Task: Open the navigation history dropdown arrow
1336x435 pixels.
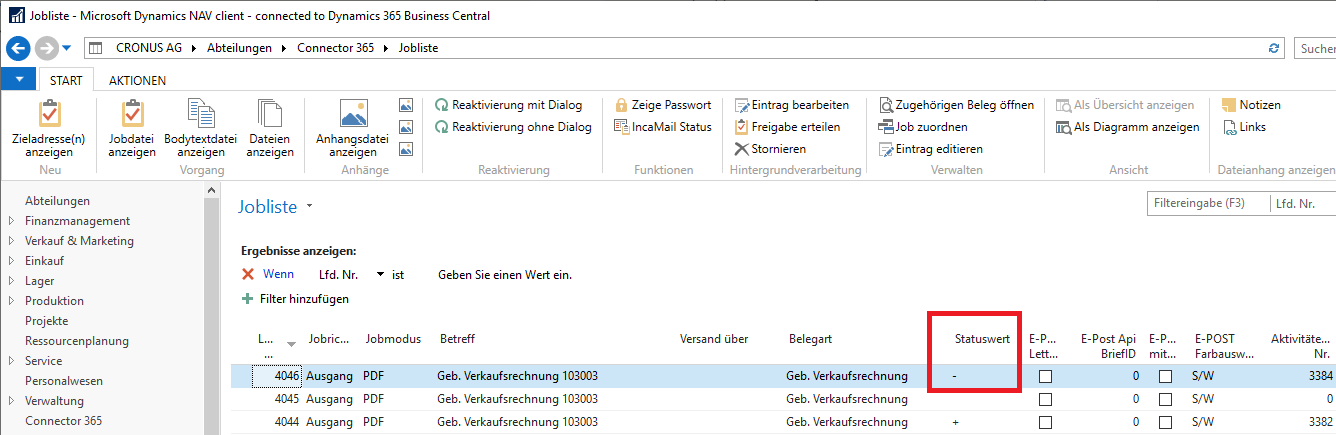Action: [67, 48]
